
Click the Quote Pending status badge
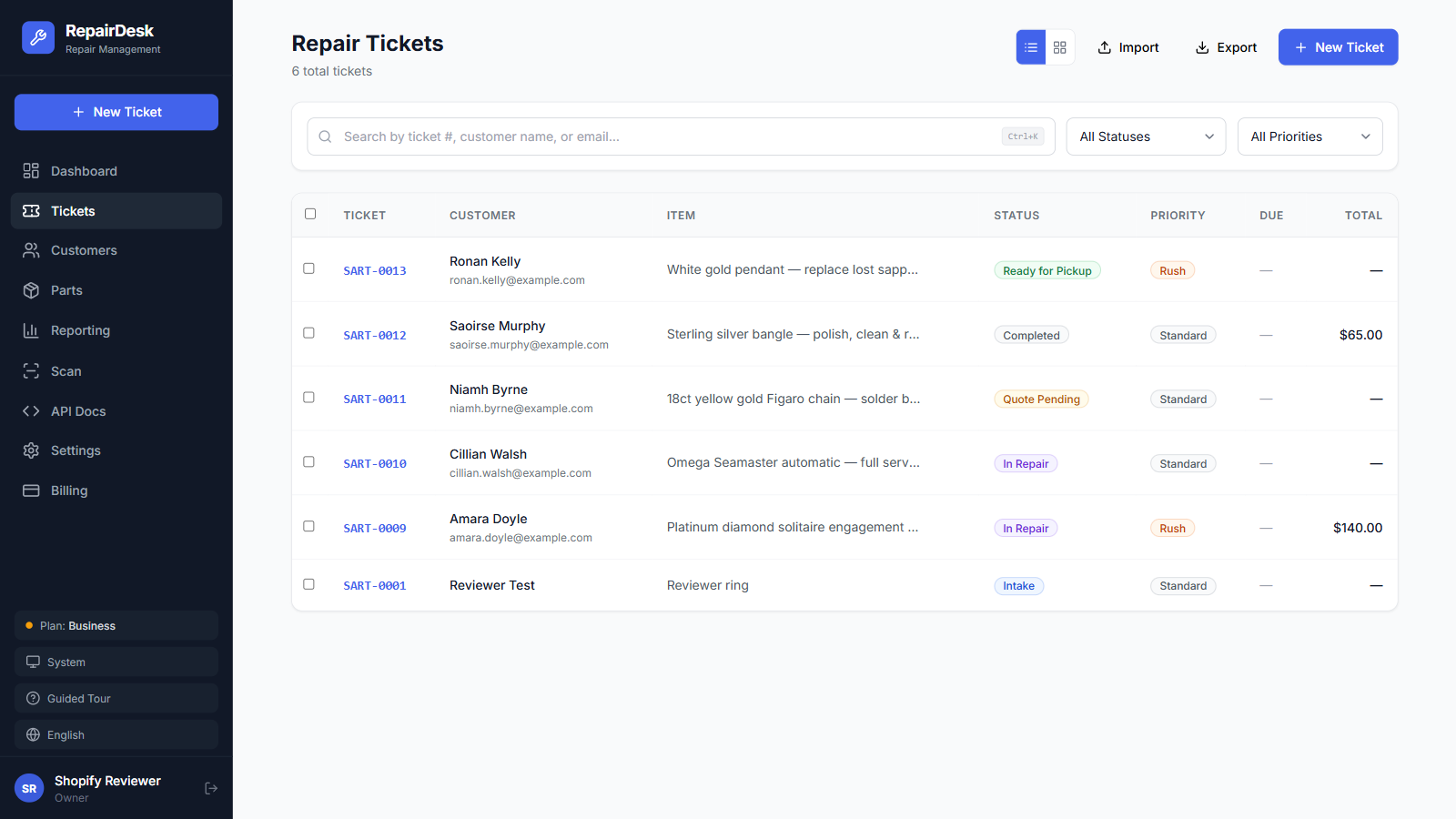(x=1041, y=399)
